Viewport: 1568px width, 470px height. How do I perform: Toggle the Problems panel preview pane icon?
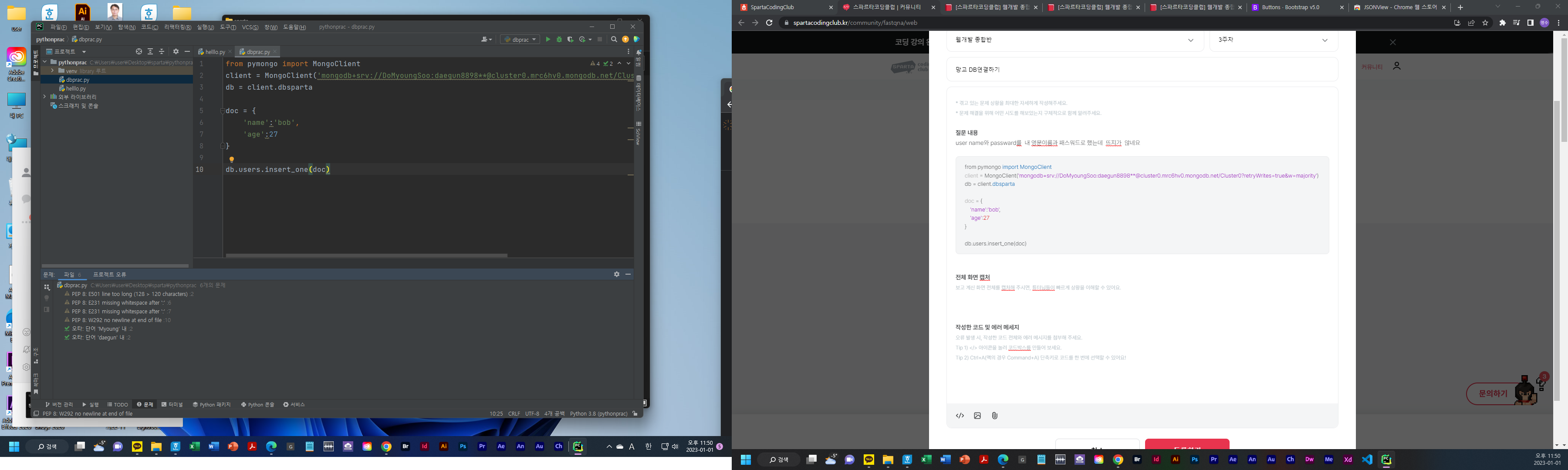pos(46,309)
